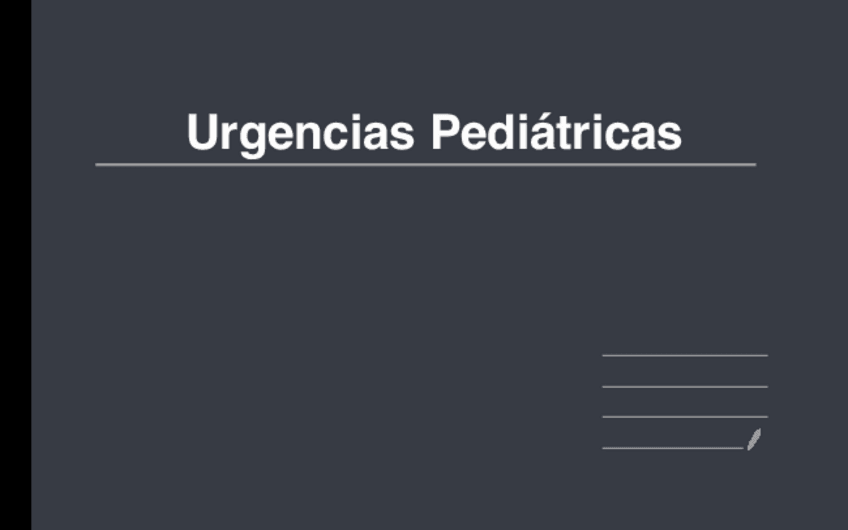848x530 pixels.
Task: Click the left end of the title underline
Action: coord(99,164)
